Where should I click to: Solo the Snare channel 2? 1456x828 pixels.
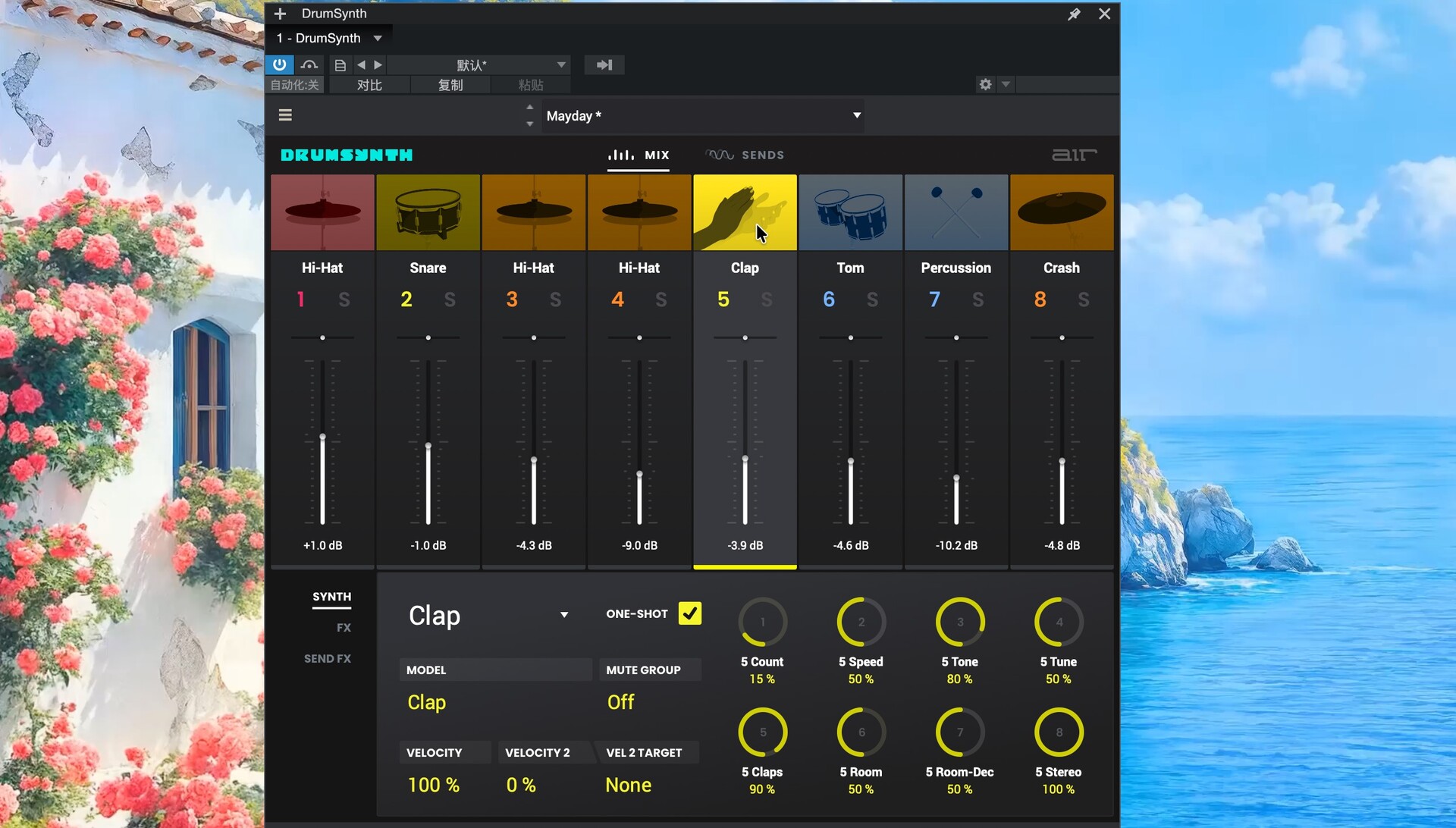450,300
